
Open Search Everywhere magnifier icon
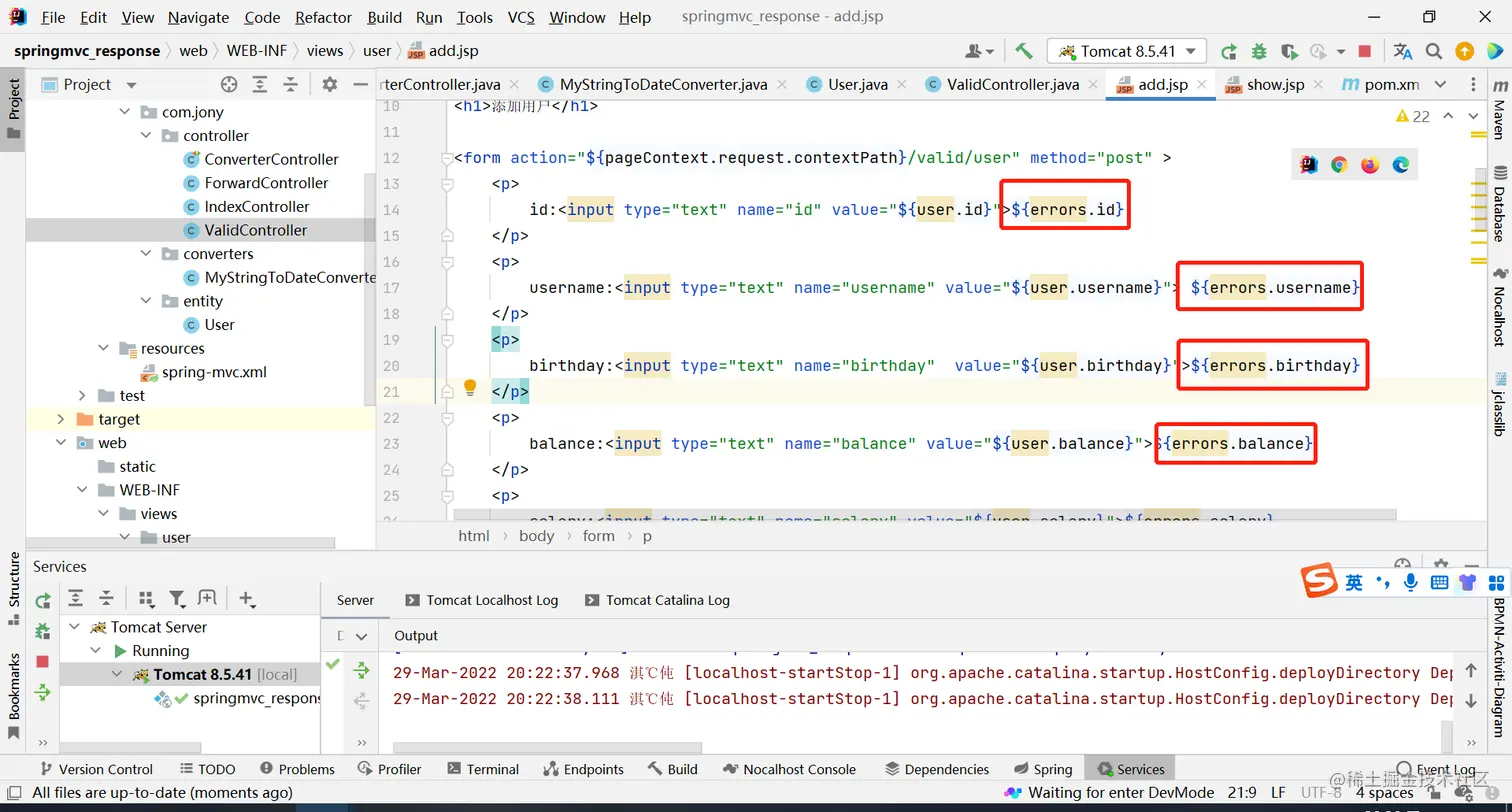point(1434,51)
